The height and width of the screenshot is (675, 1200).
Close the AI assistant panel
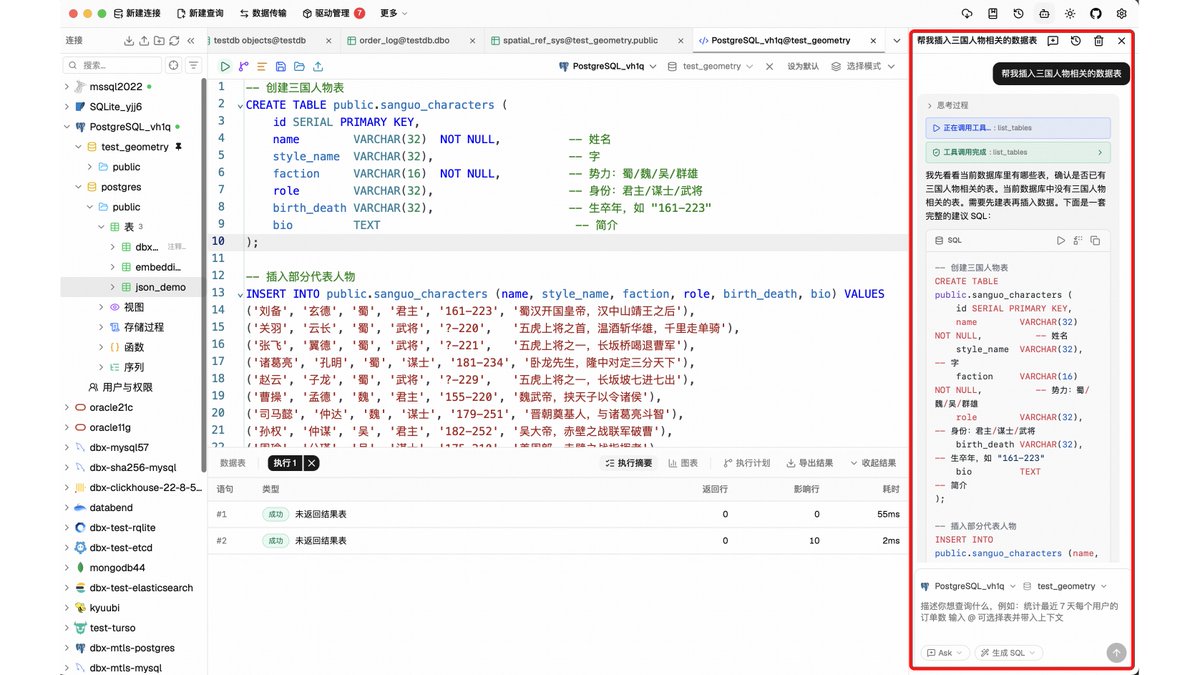point(1121,41)
